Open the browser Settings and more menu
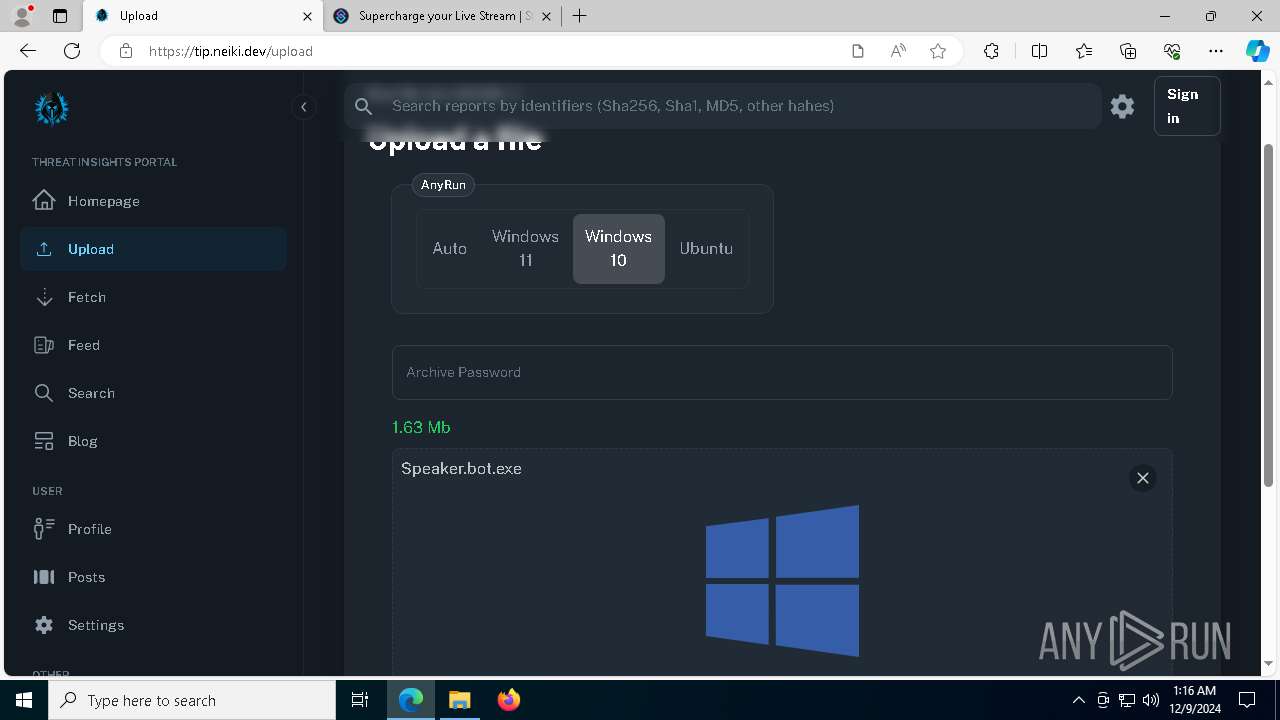This screenshot has width=1280, height=720. (1216, 51)
